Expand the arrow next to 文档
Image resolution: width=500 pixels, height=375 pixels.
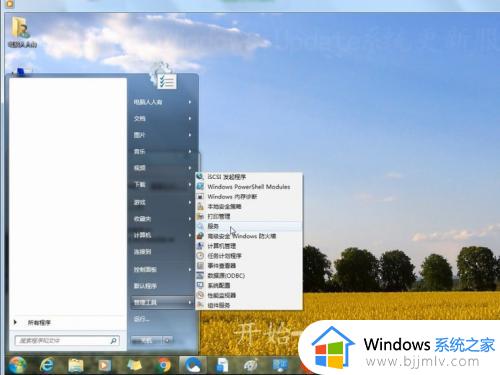tap(190, 119)
